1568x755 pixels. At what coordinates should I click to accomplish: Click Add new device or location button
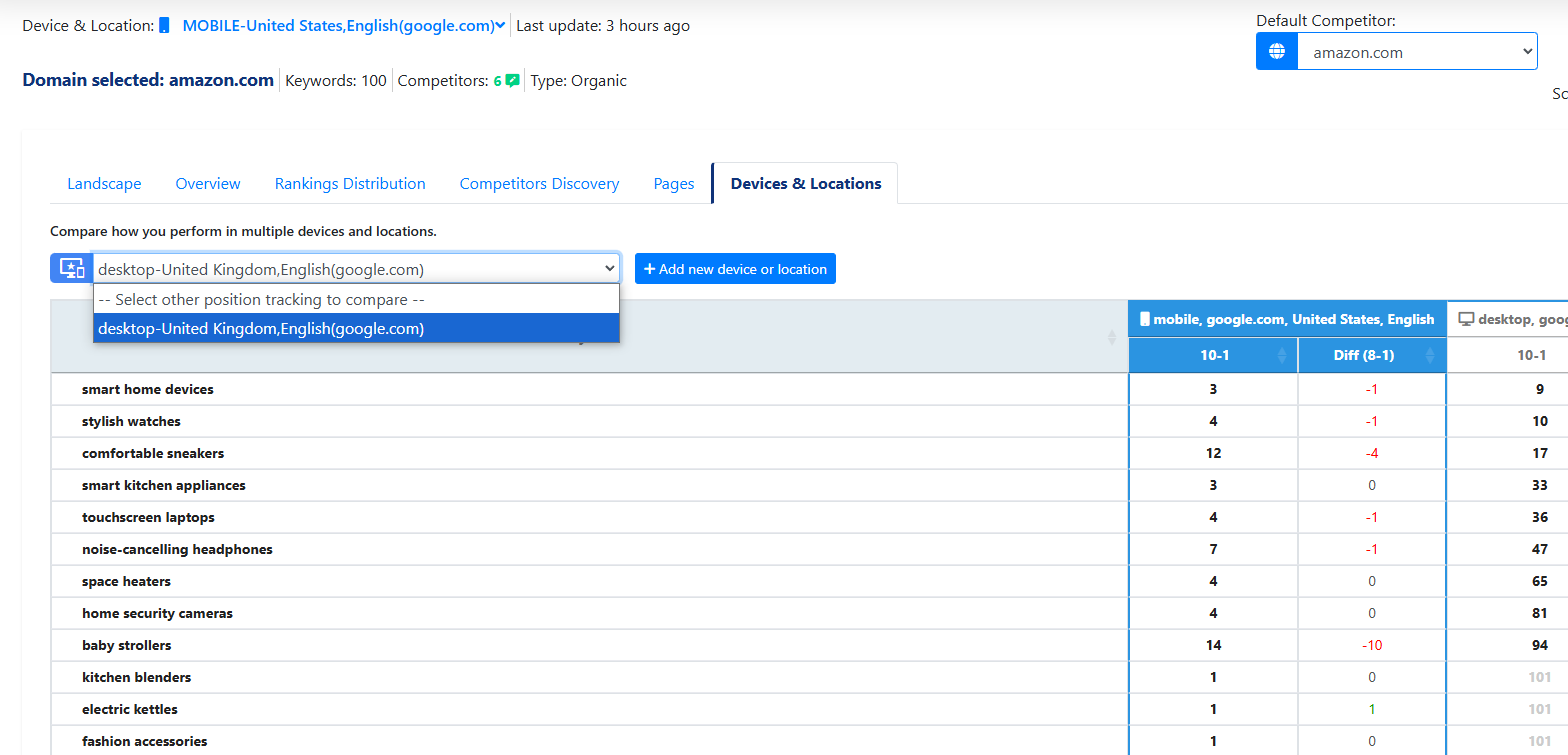735,268
